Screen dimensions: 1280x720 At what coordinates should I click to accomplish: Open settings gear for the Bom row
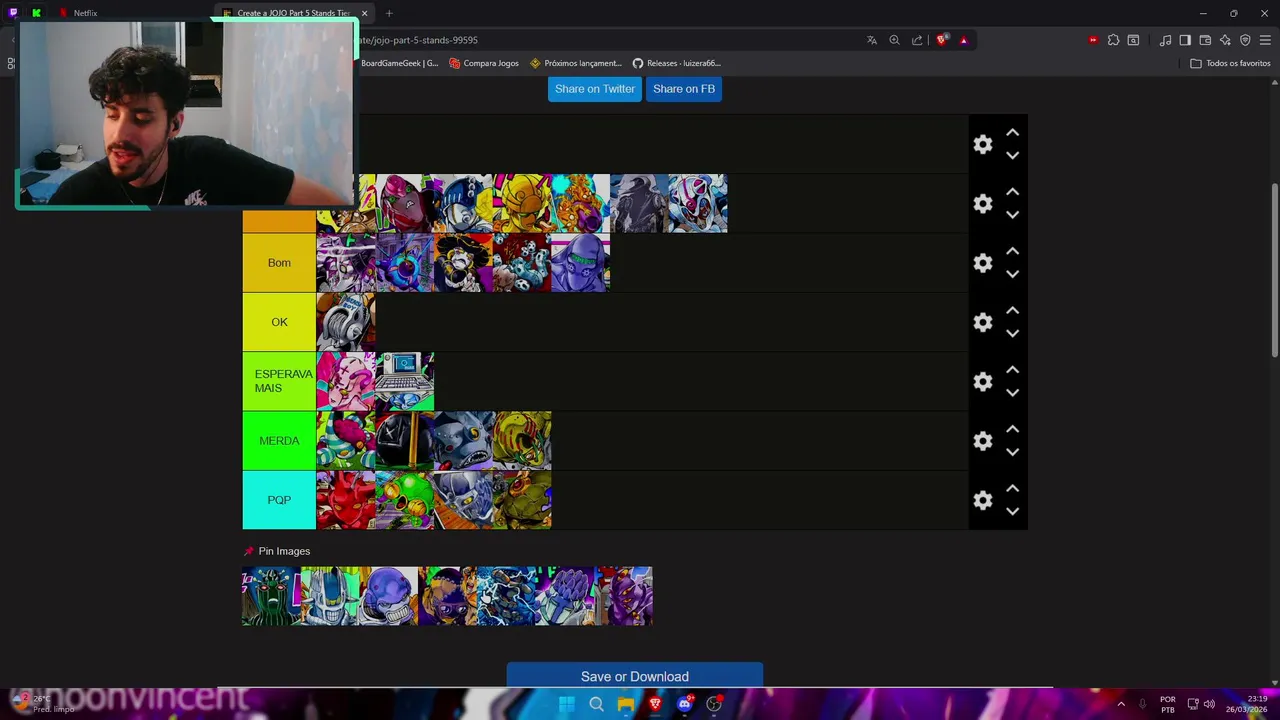tap(983, 263)
